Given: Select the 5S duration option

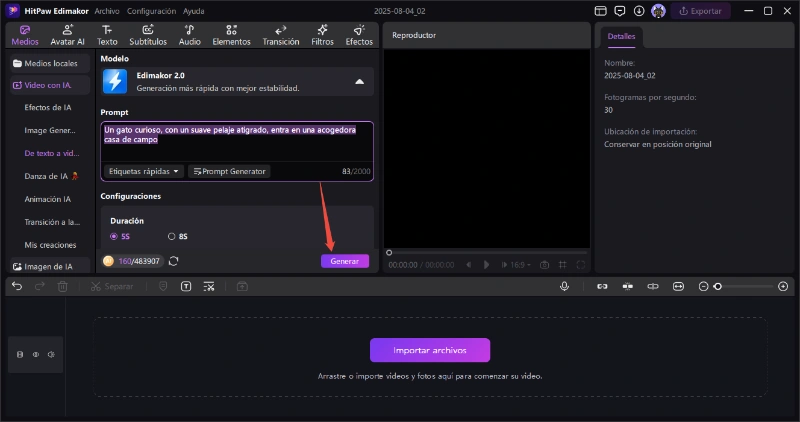Looking at the screenshot, I should (114, 236).
